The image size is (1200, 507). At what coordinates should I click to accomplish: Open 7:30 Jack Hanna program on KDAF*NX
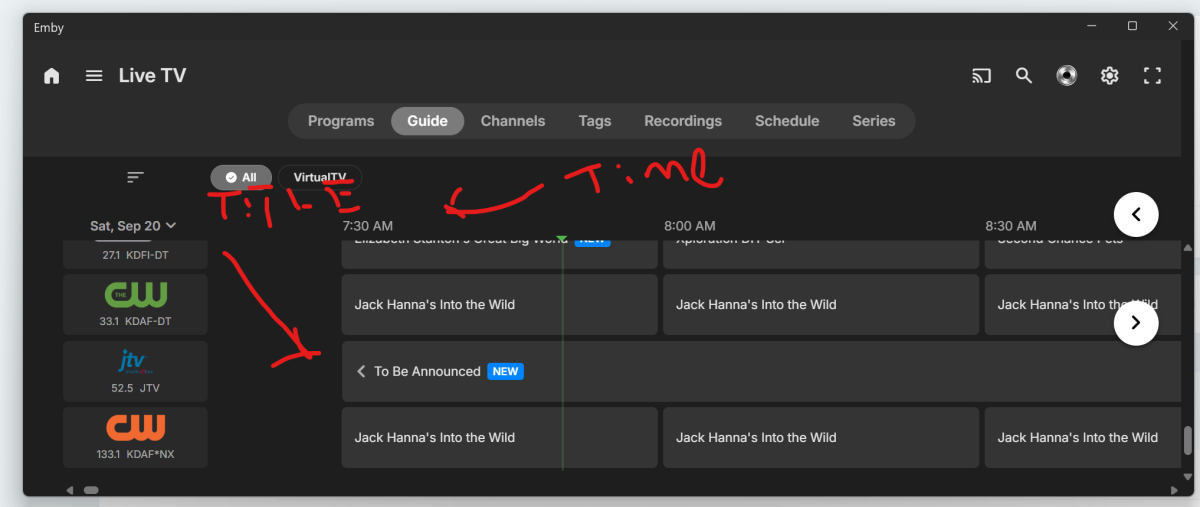500,437
